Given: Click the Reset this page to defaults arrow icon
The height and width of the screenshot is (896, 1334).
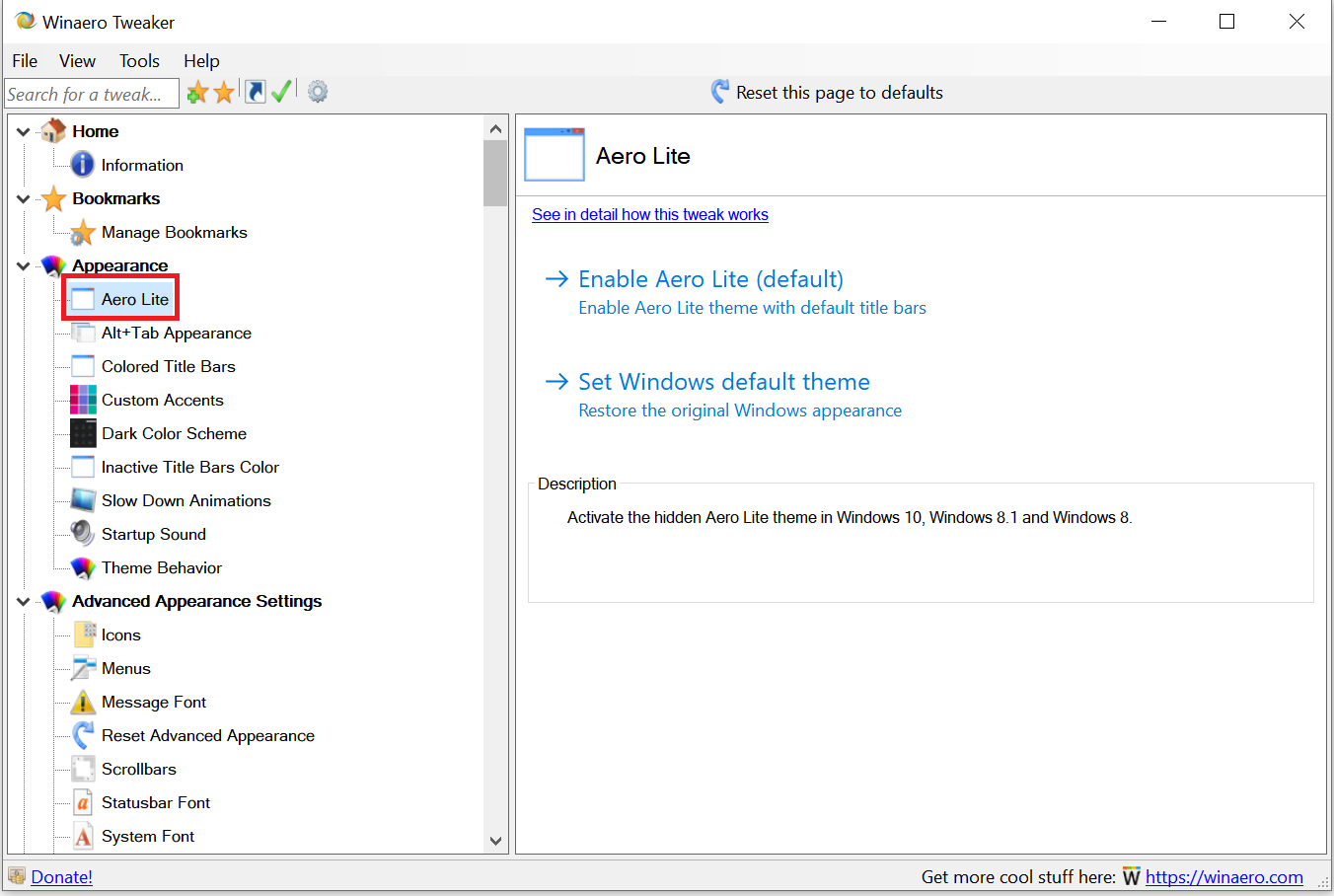Looking at the screenshot, I should (x=721, y=92).
